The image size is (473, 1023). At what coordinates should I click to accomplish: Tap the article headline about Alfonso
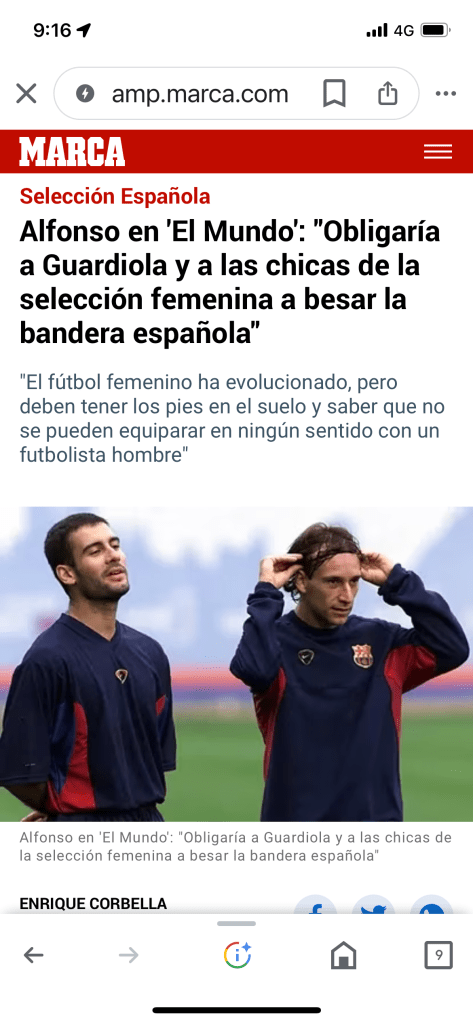pos(230,282)
